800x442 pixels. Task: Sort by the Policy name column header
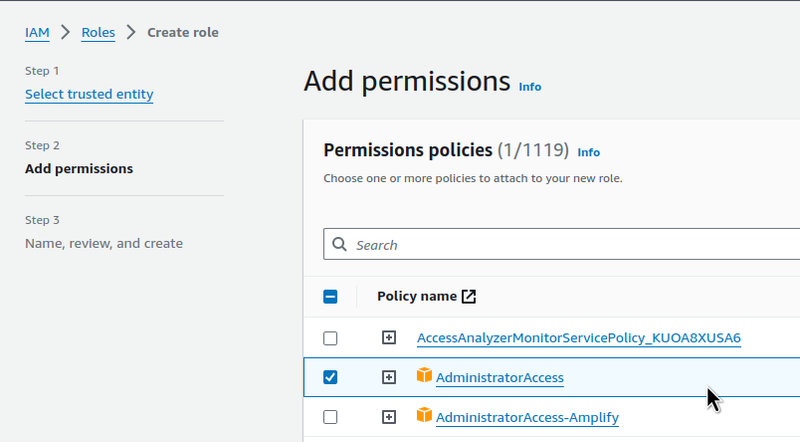click(417, 297)
